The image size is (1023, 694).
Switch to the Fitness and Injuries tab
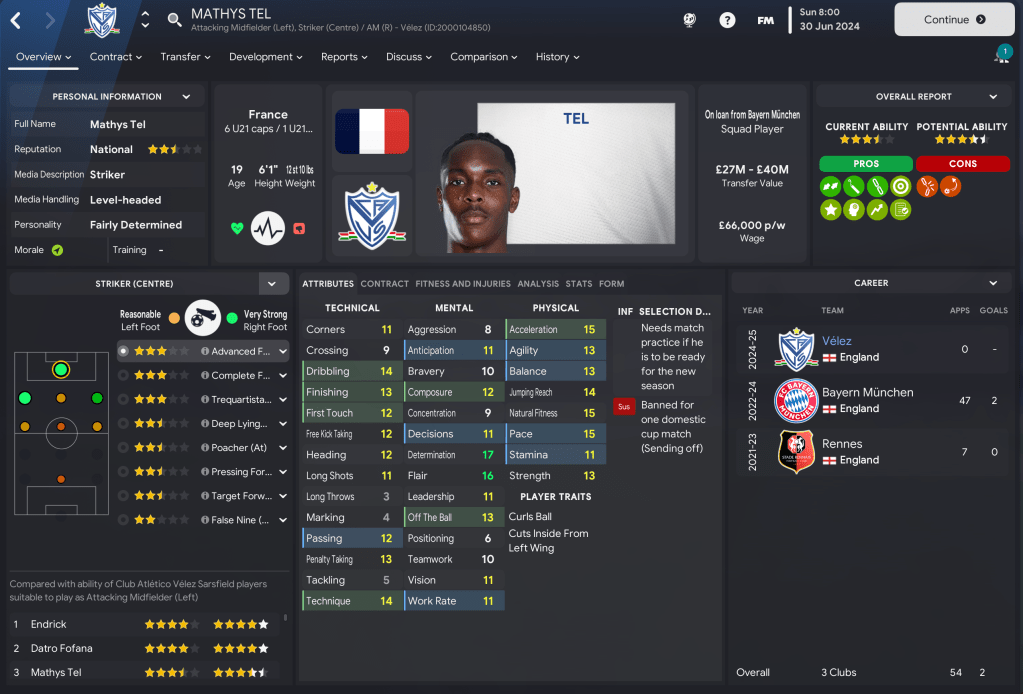pyautogui.click(x=463, y=284)
